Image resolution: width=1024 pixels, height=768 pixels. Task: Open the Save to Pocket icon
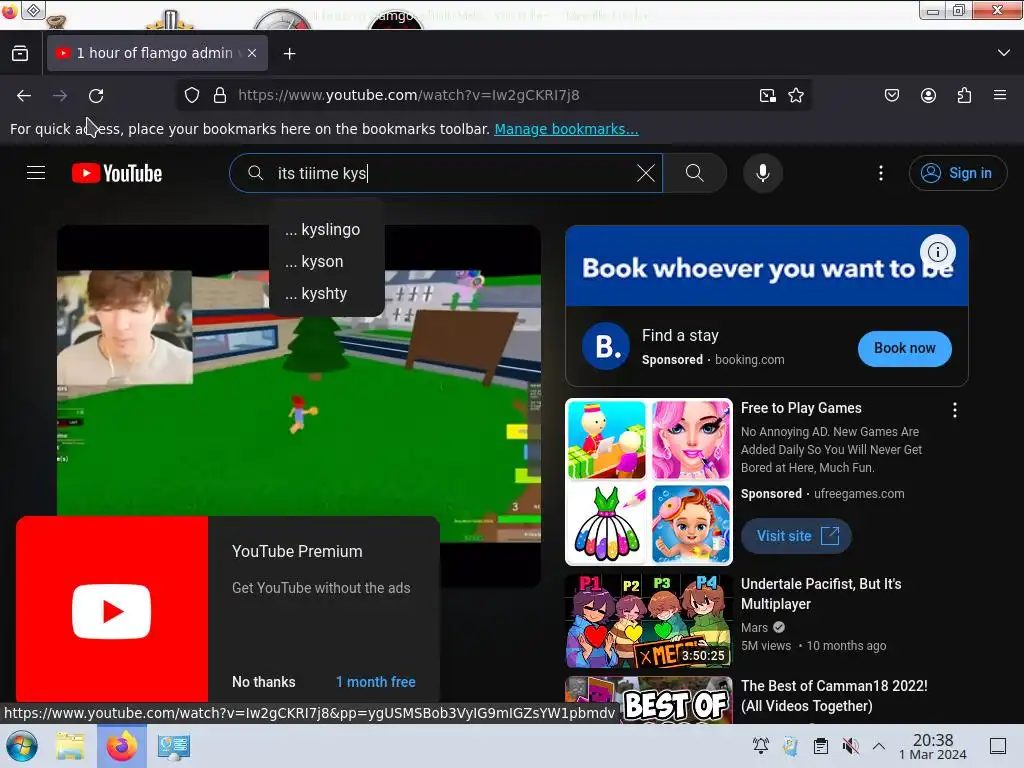891,95
